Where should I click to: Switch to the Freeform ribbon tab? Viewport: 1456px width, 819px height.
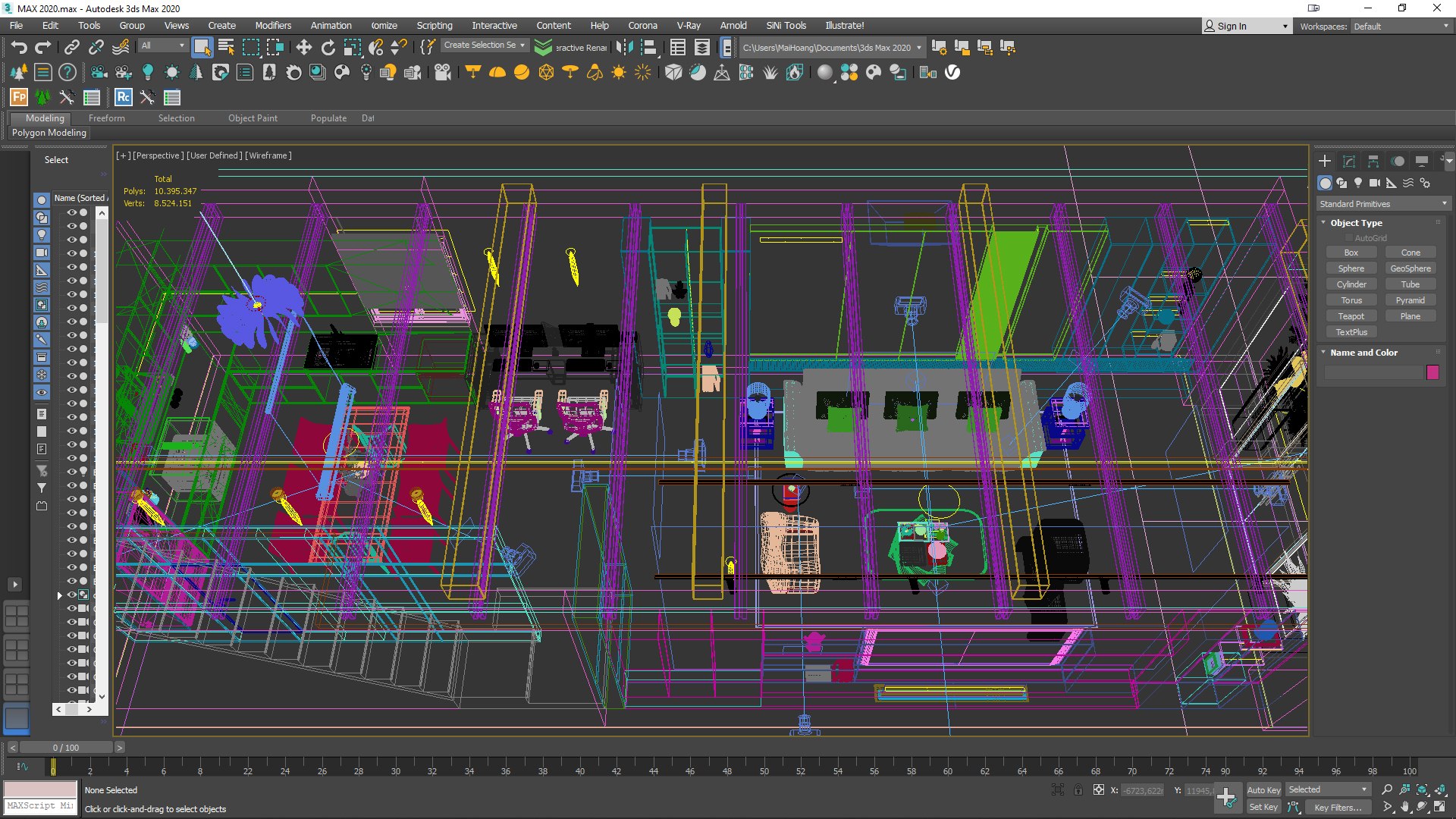click(x=106, y=118)
